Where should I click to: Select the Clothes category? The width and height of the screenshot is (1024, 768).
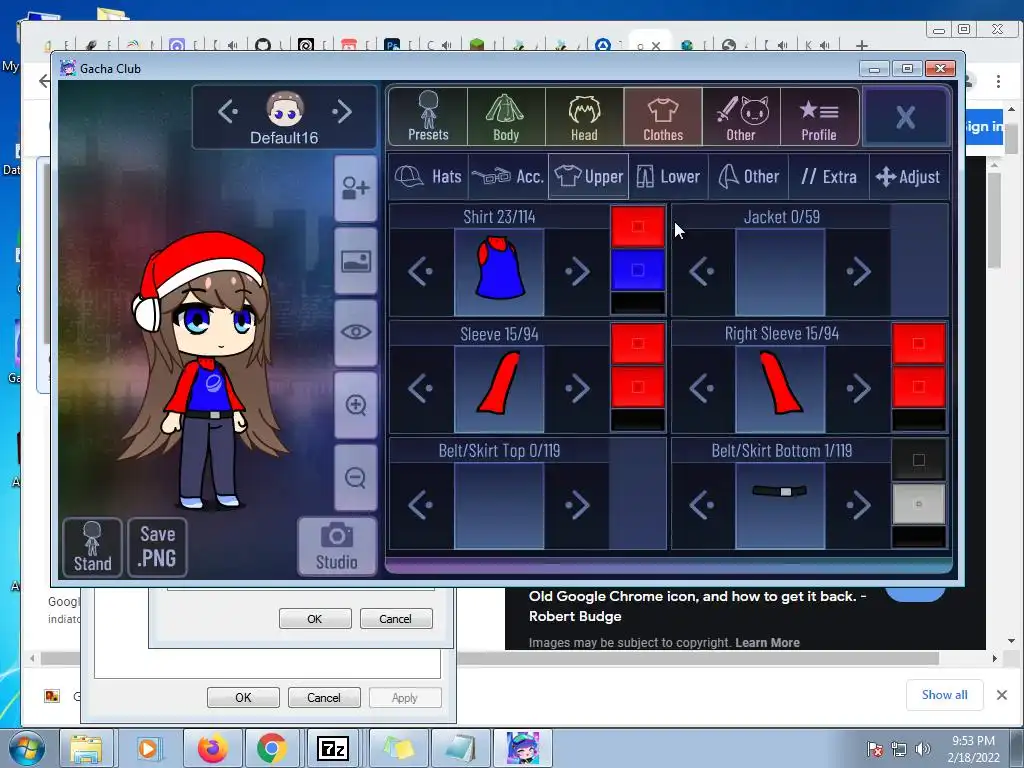pos(663,116)
